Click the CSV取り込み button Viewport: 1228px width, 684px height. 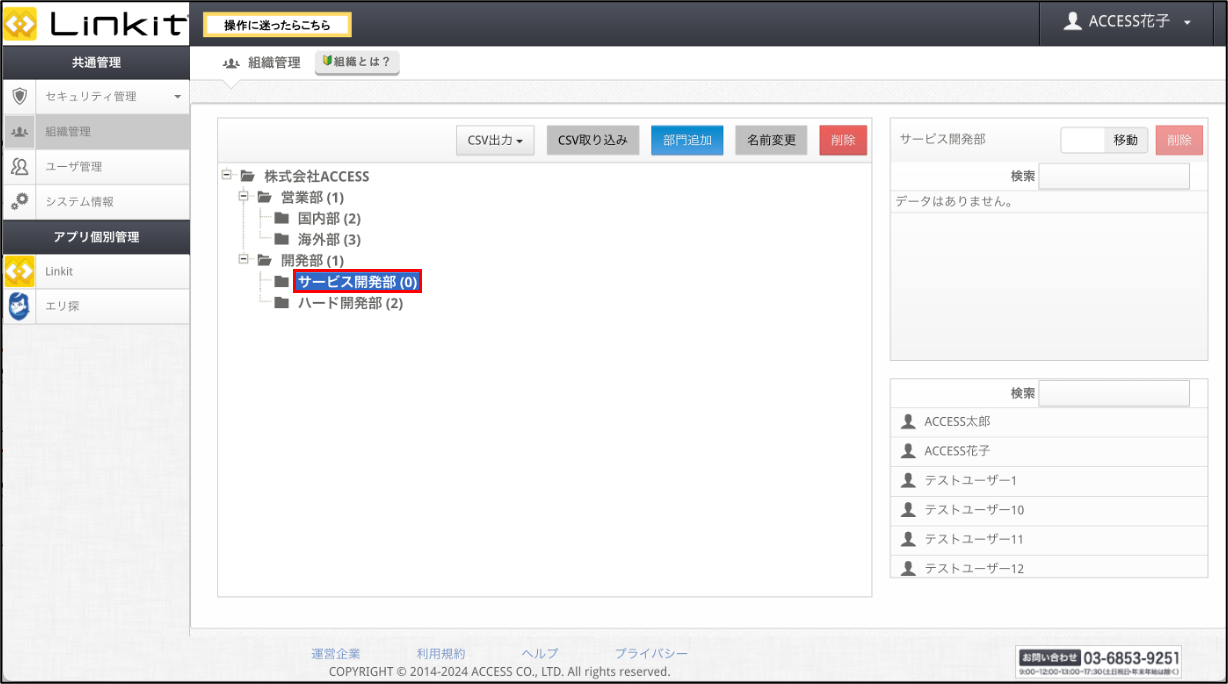click(x=592, y=140)
